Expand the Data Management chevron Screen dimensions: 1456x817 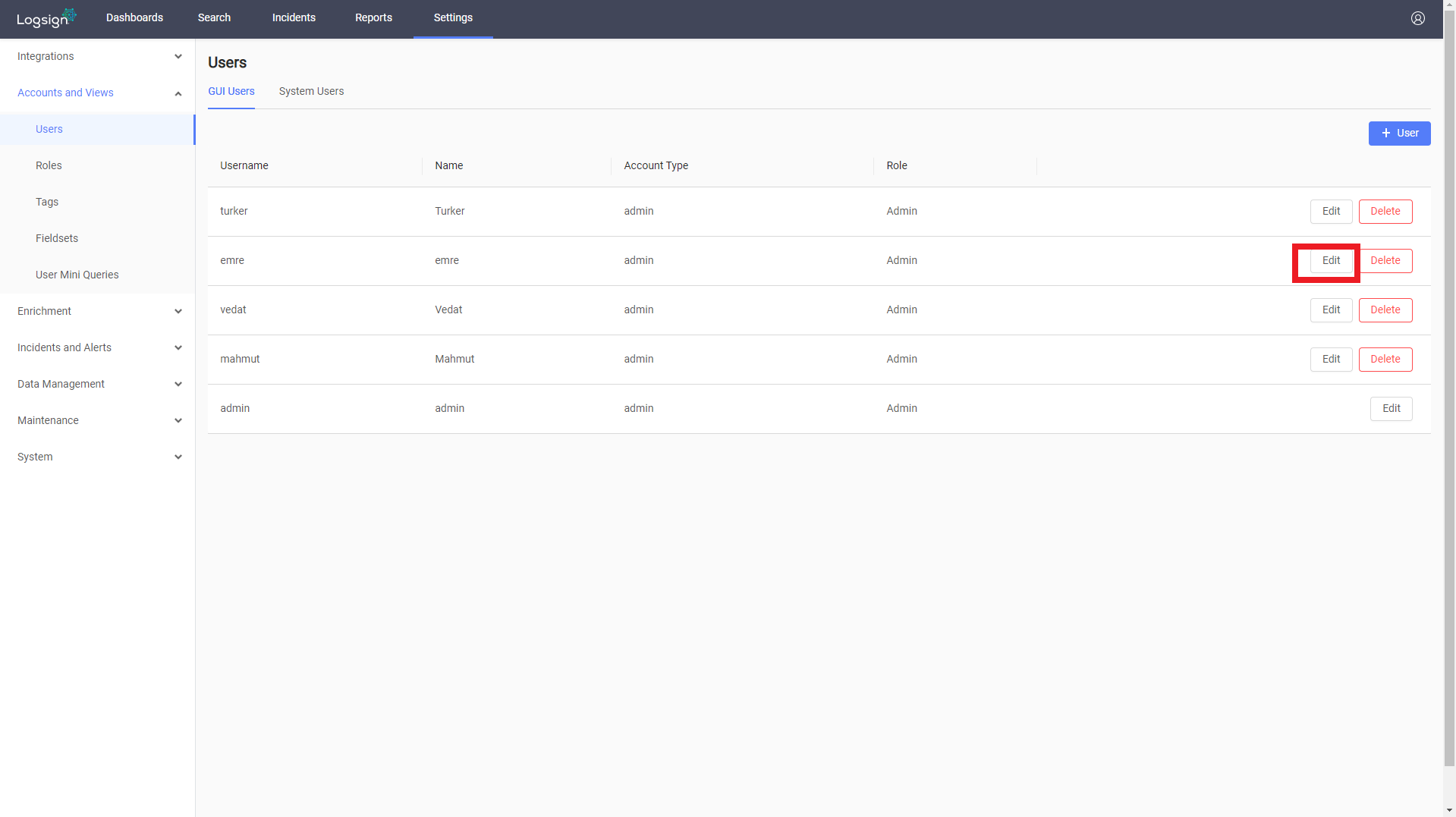[x=178, y=384]
